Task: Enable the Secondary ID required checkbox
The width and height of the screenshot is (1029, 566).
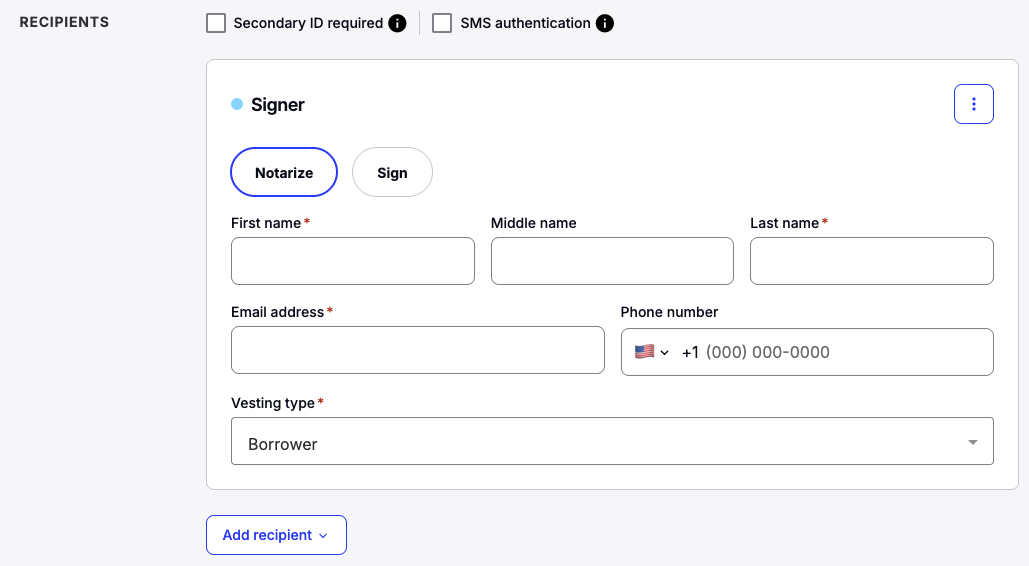Action: click(x=216, y=23)
